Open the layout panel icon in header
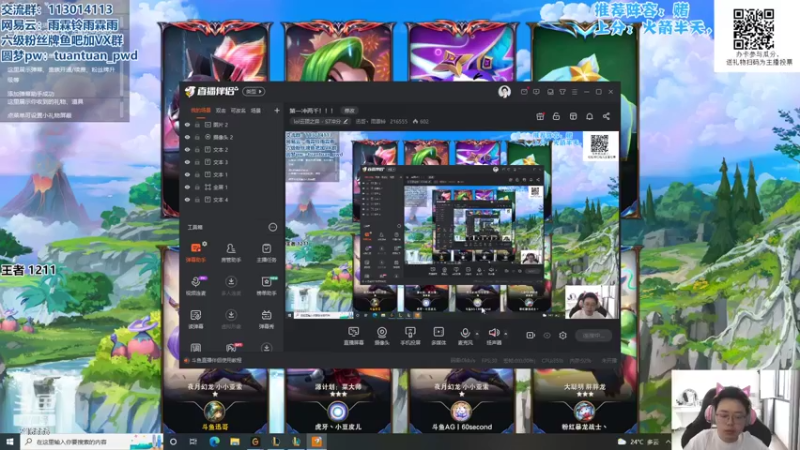The width and height of the screenshot is (800, 450). click(x=573, y=116)
